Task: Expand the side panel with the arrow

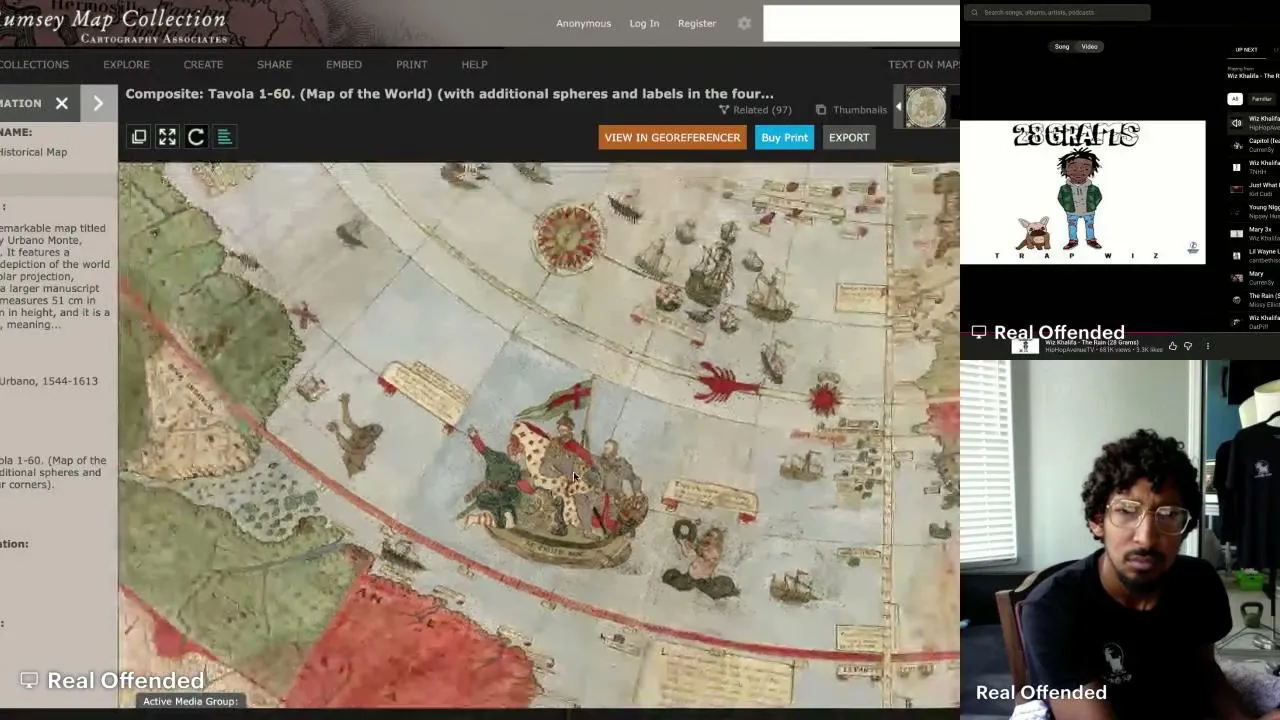Action: 98,103
